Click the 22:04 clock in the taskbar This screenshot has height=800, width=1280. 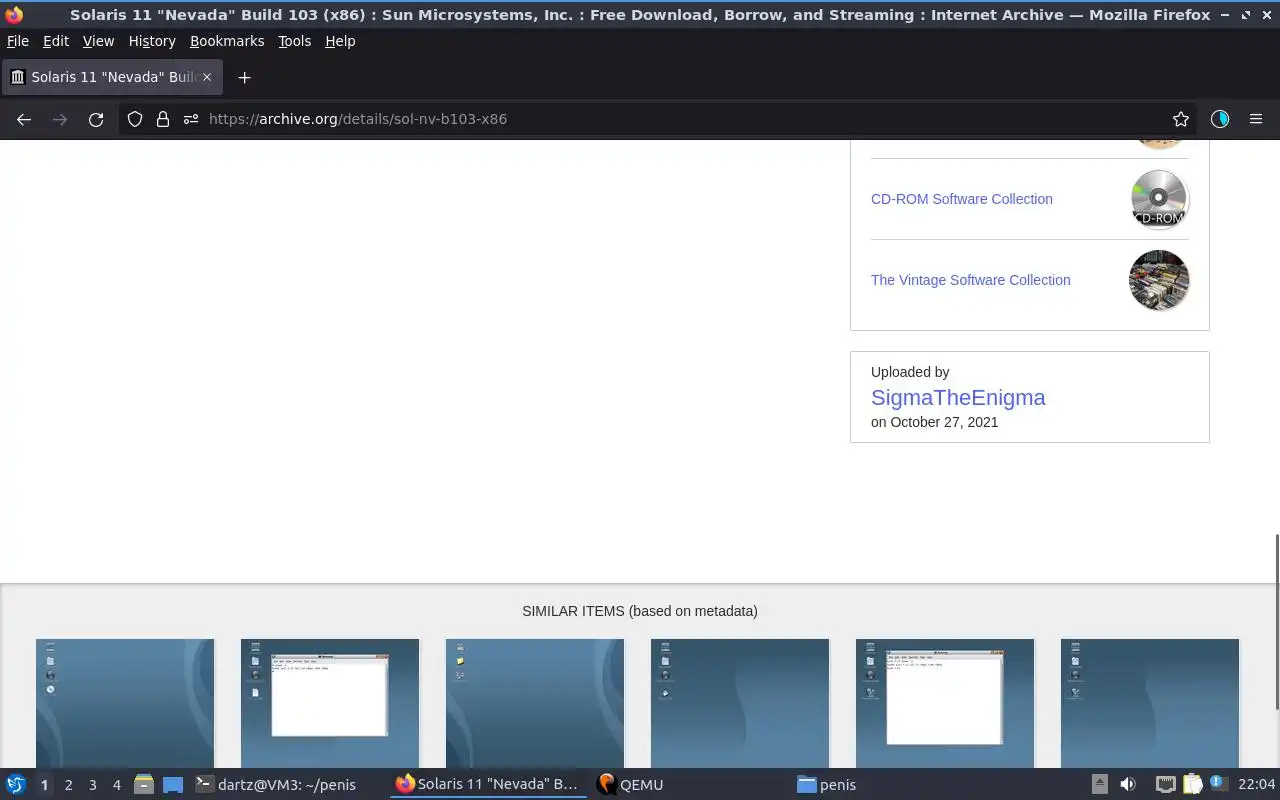point(1256,785)
